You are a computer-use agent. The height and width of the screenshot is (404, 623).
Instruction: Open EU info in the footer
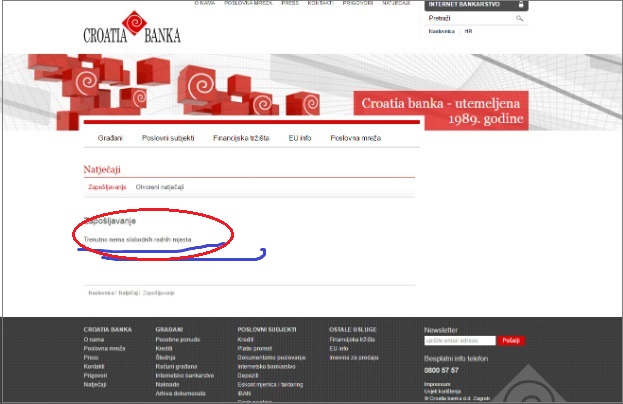click(x=339, y=348)
